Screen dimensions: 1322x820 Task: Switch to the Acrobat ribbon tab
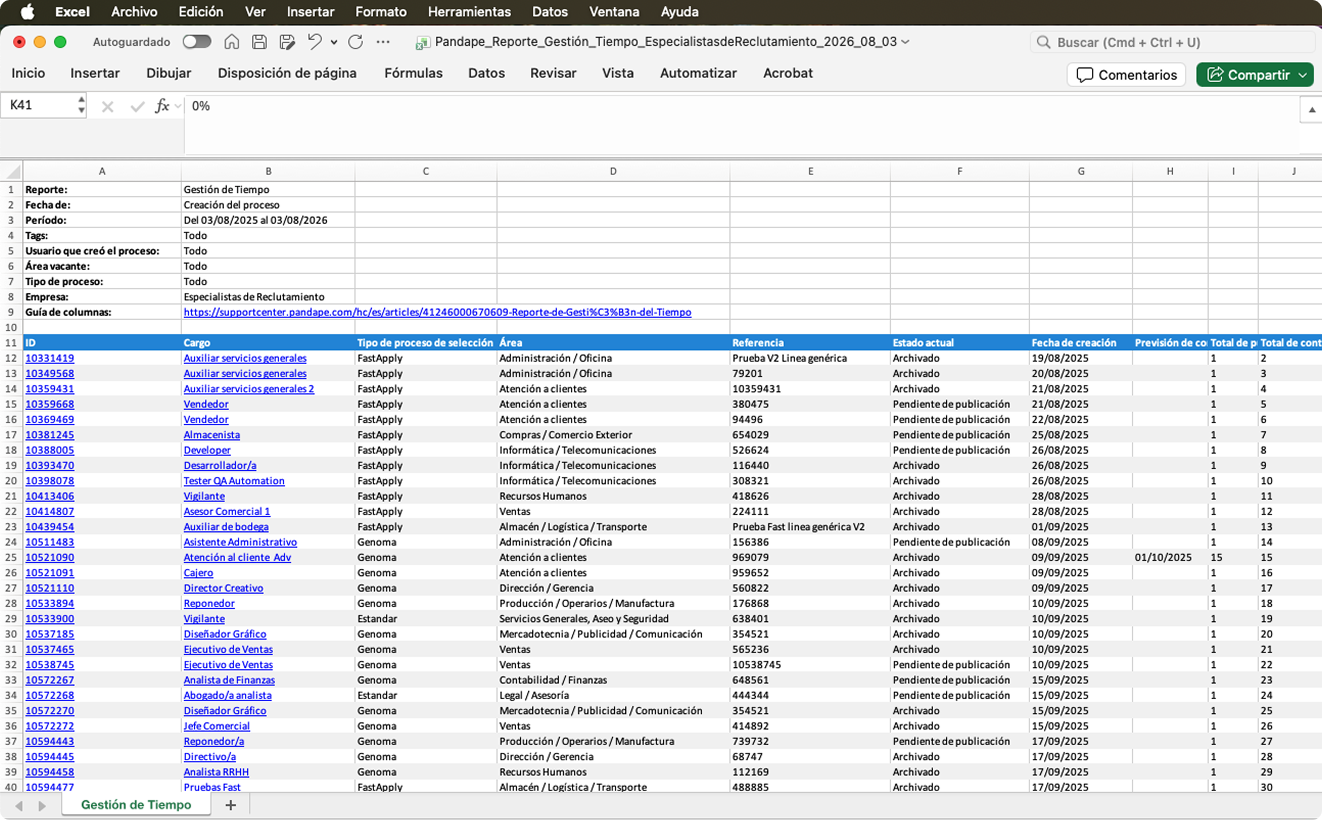pos(788,73)
